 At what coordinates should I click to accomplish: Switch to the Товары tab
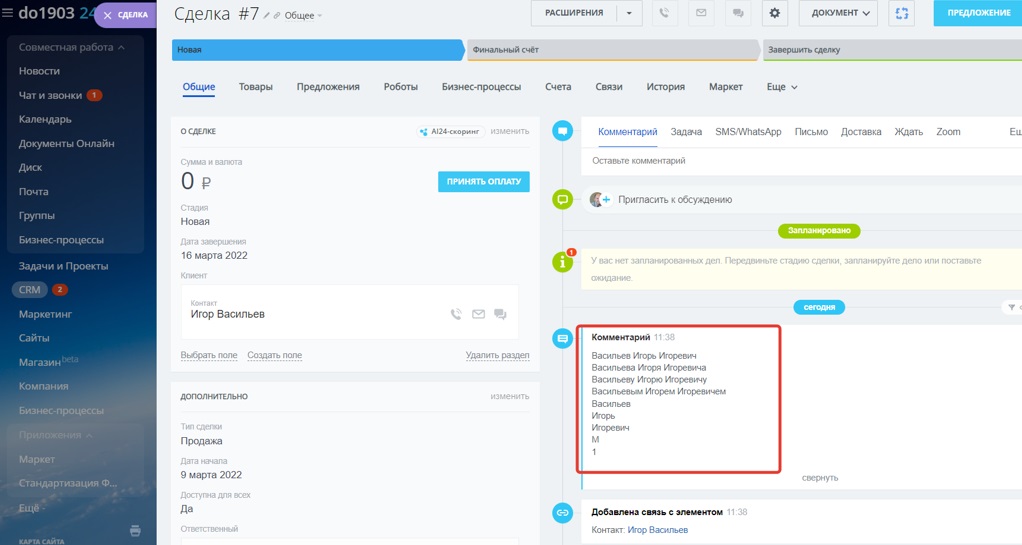click(256, 87)
